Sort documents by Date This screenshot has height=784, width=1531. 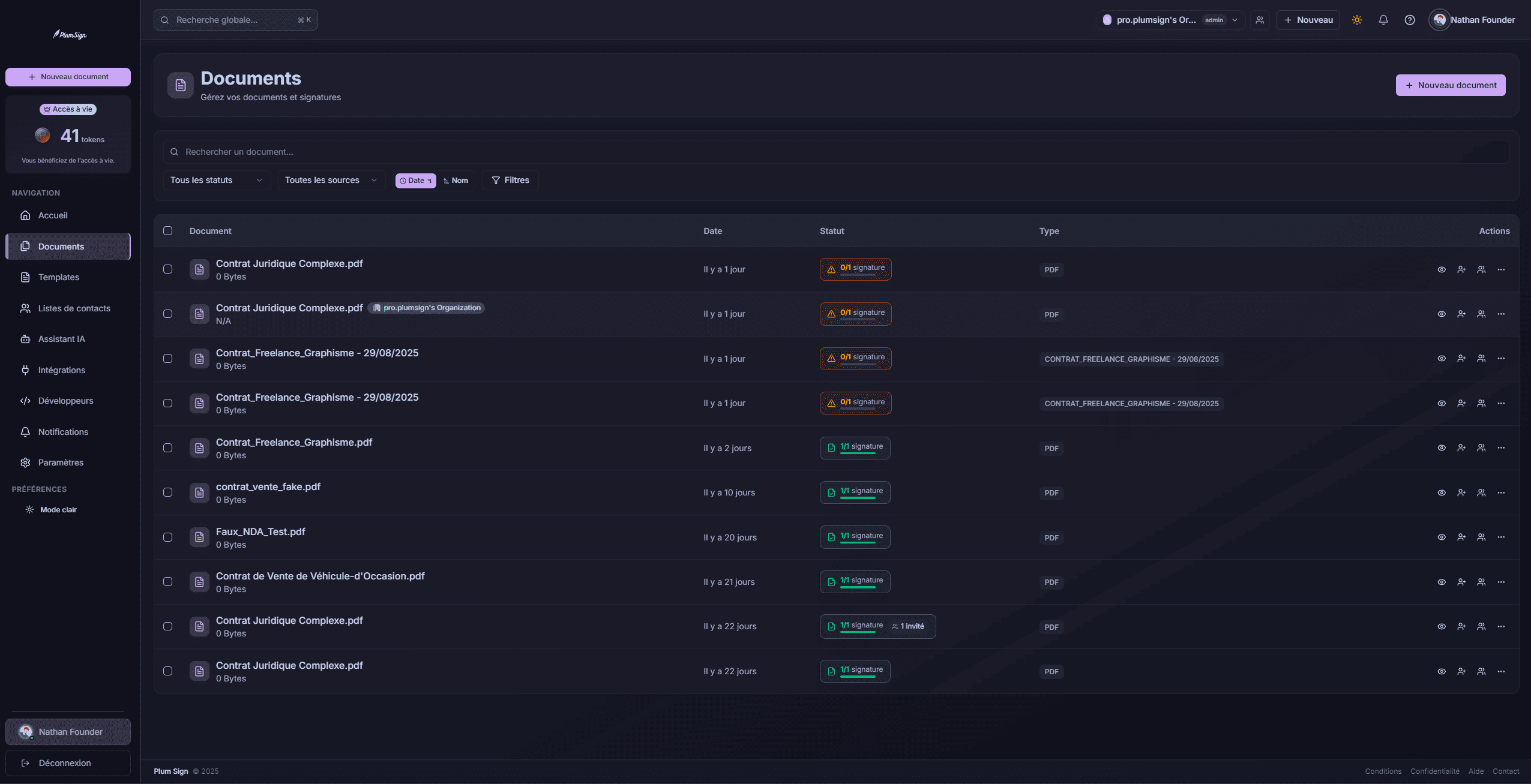(415, 181)
